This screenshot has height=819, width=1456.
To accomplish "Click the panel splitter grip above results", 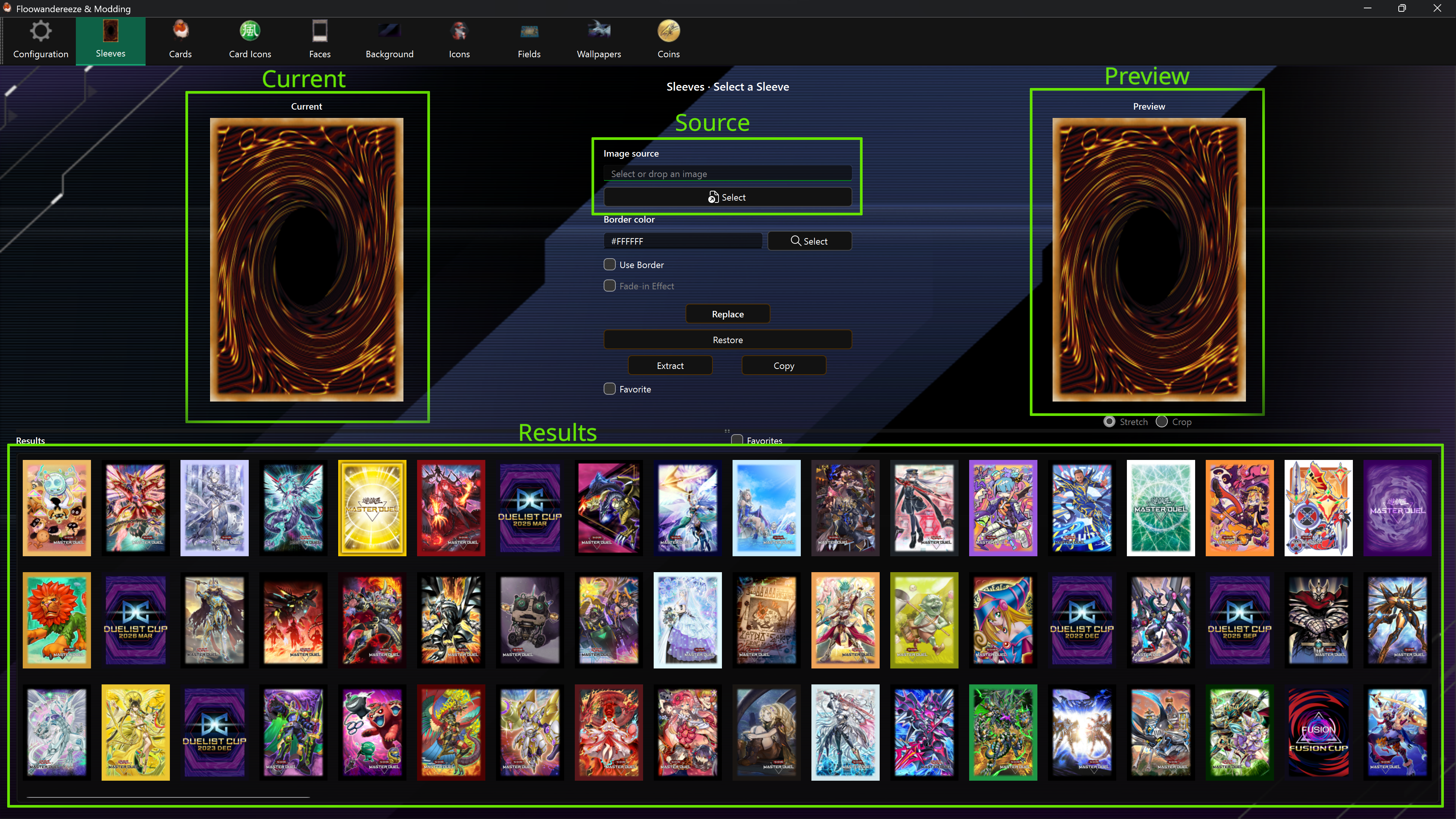I will 728,431.
